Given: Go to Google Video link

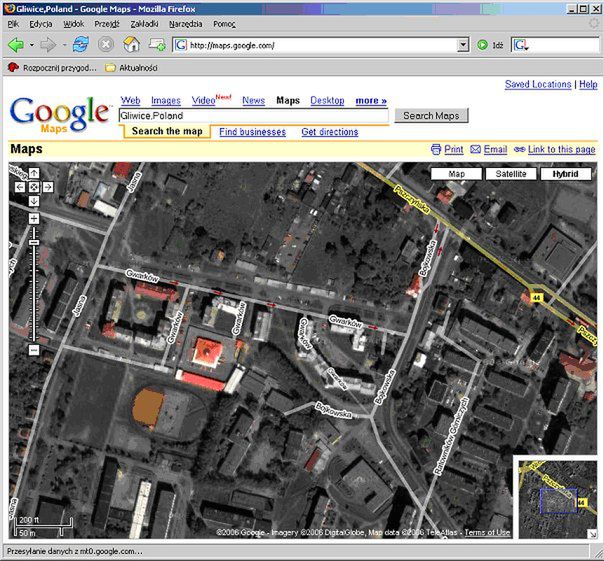Looking at the screenshot, I should click(x=203, y=101).
